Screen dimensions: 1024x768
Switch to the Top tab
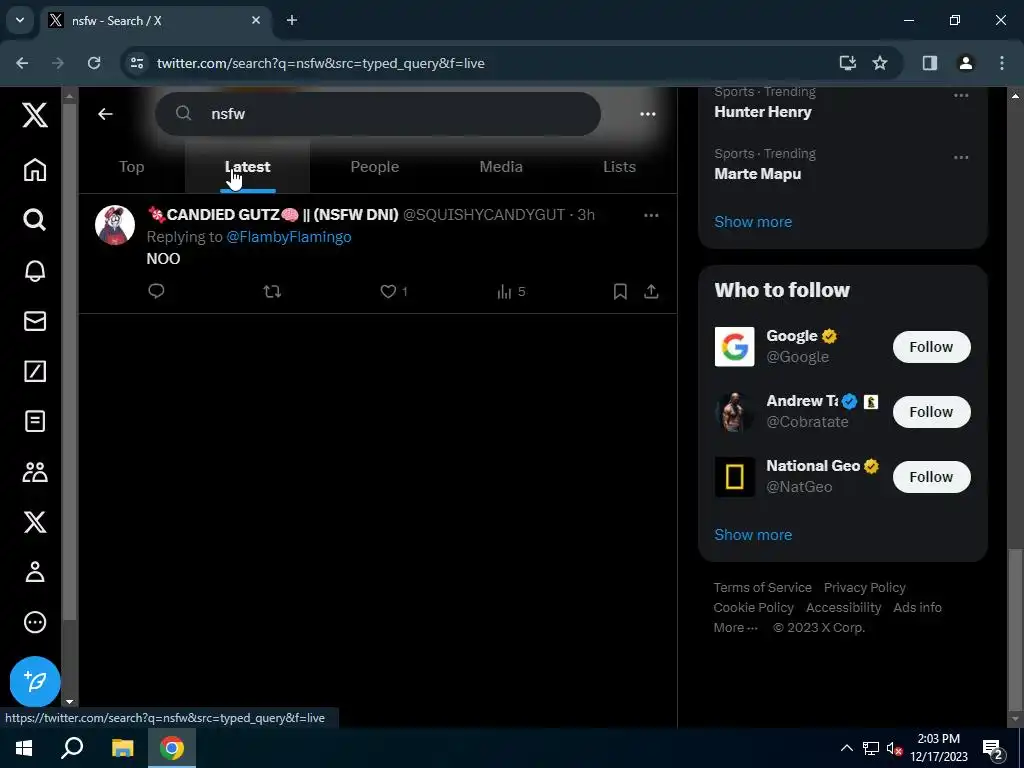[131, 167]
